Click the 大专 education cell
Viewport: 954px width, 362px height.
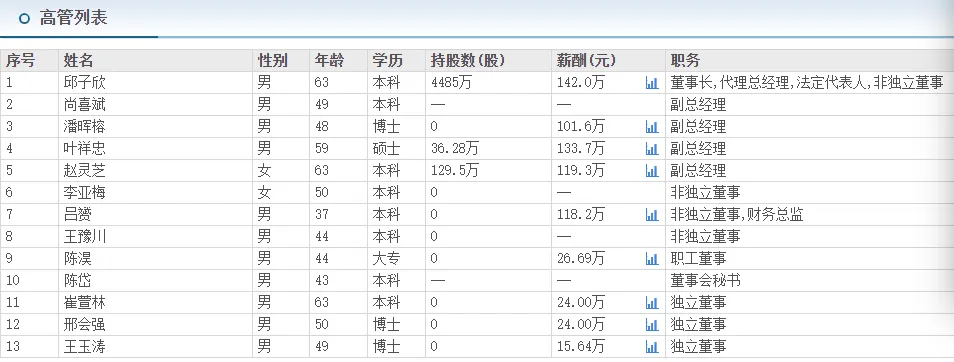click(386, 259)
